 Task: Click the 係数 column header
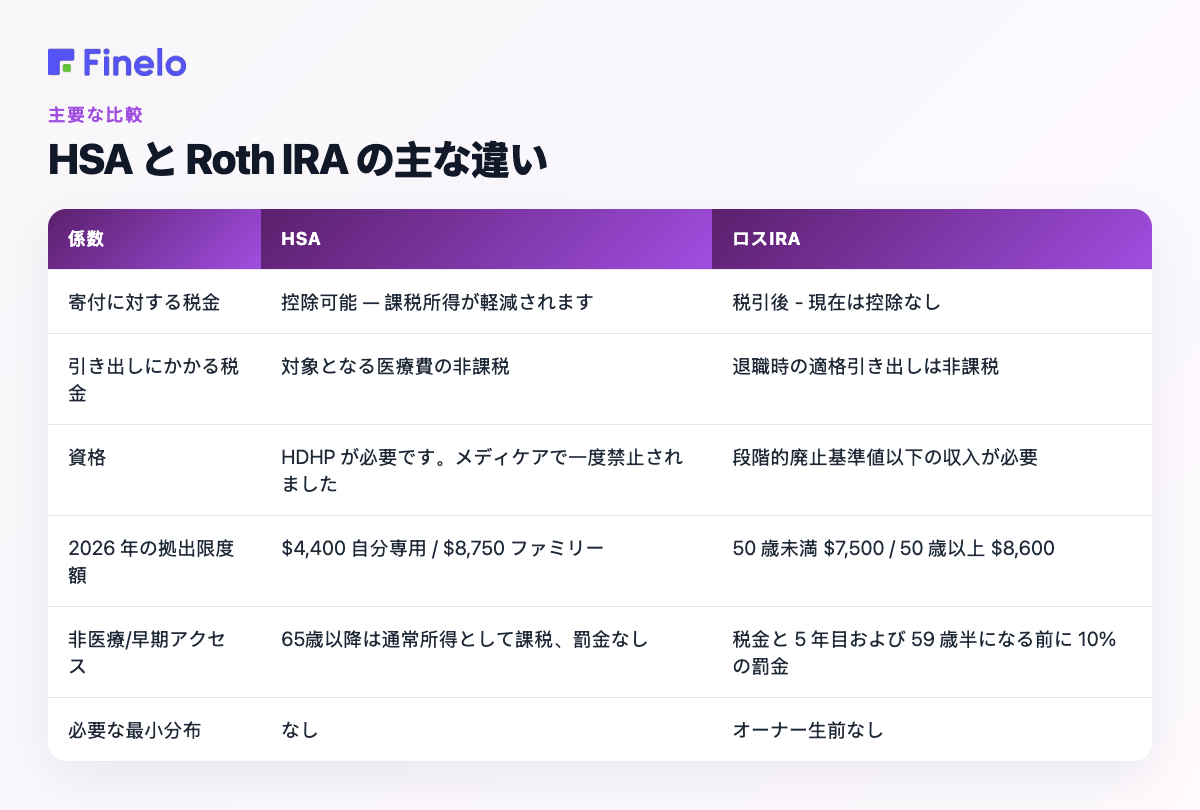(x=154, y=239)
